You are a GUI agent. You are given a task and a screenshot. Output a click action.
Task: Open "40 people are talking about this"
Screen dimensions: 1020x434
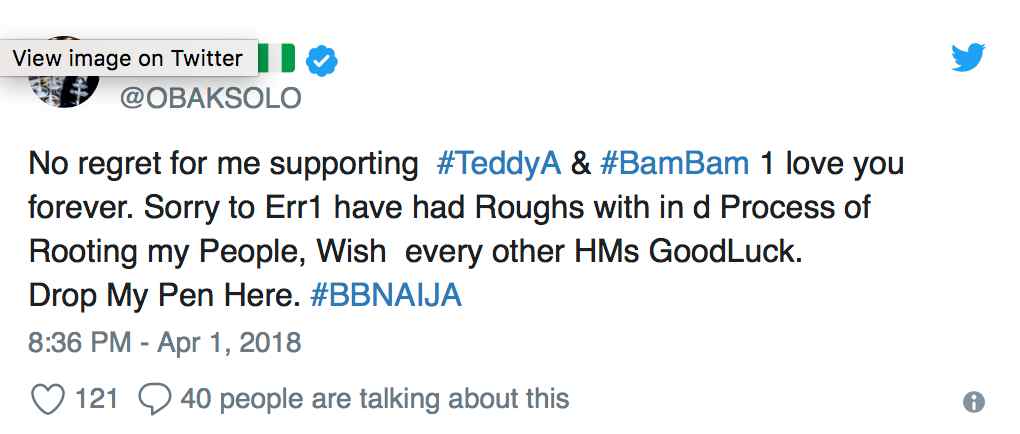pyautogui.click(x=374, y=400)
